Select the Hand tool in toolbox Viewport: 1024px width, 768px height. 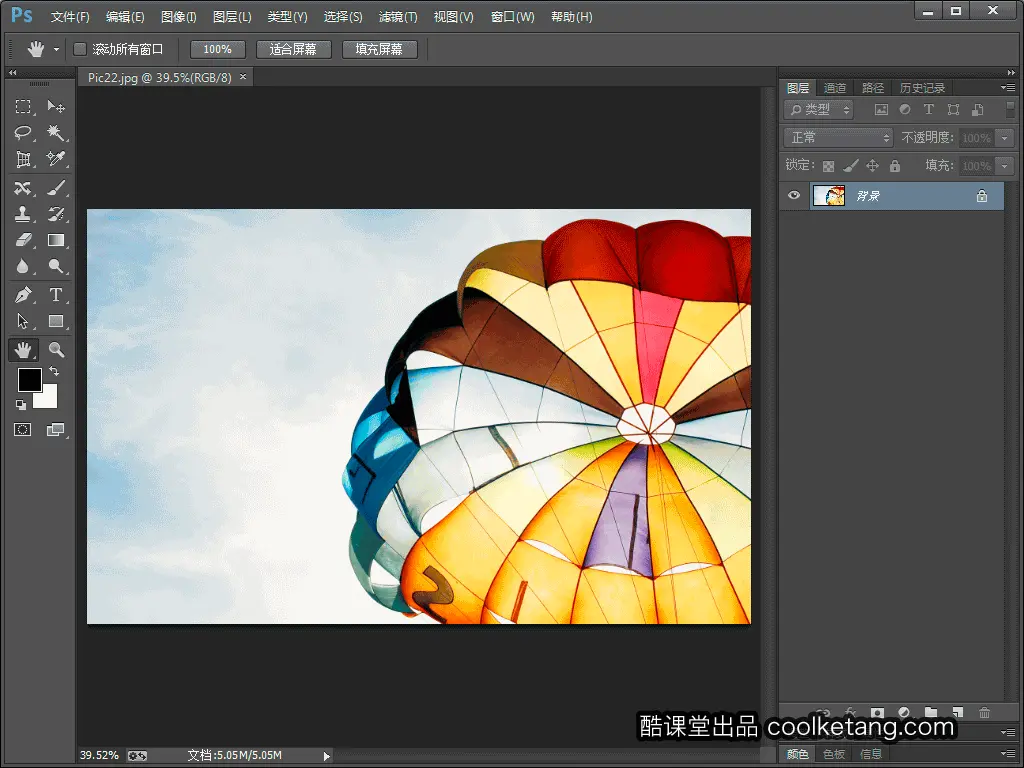[24, 350]
